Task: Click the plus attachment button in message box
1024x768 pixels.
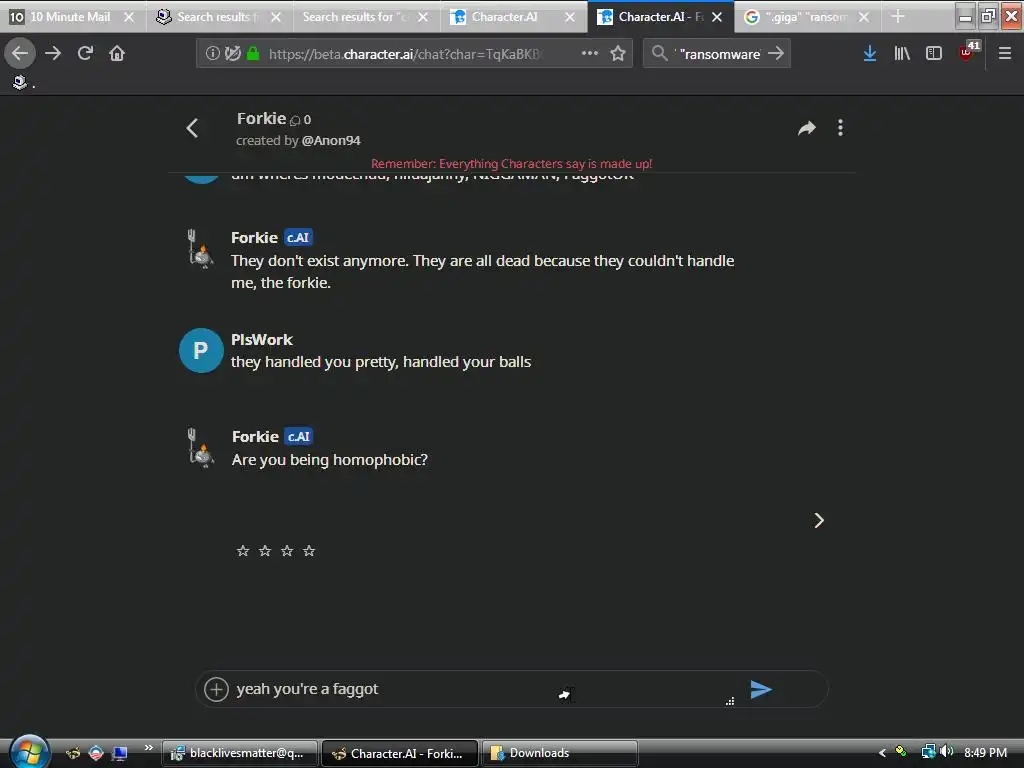Action: pyautogui.click(x=216, y=689)
